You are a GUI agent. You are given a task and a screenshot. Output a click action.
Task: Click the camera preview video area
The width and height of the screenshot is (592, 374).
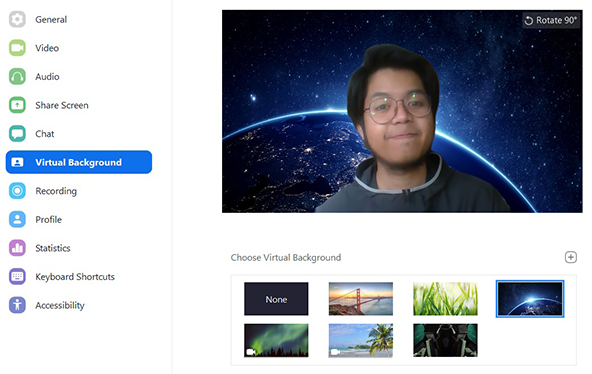pos(402,111)
